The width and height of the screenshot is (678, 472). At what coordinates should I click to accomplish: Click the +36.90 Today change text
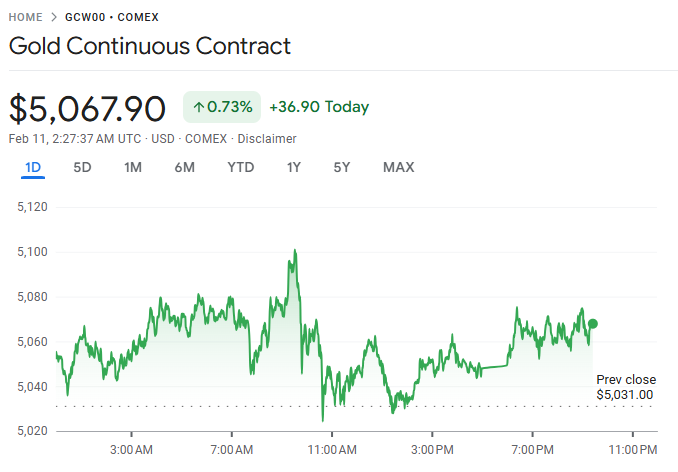[x=319, y=107]
